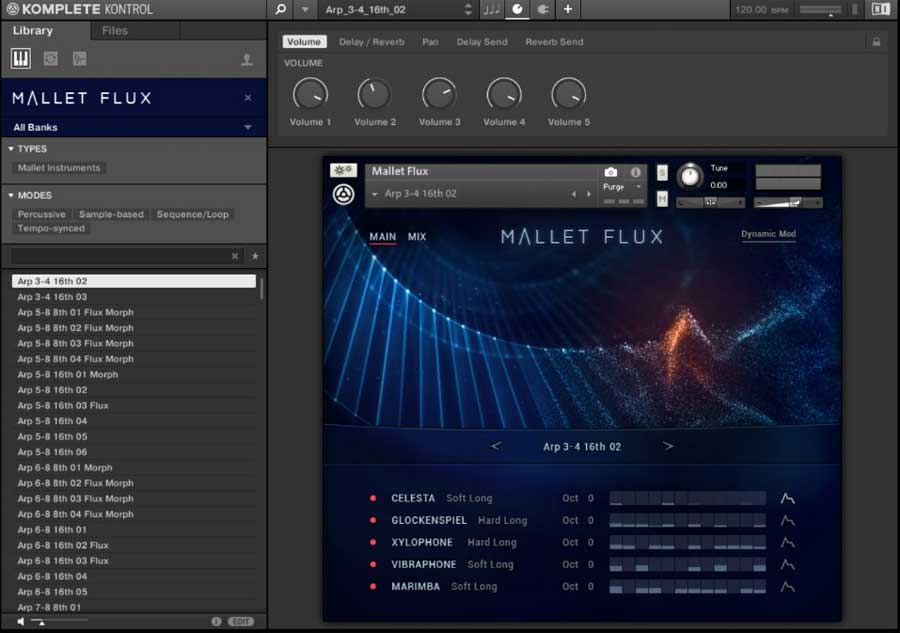Load next preset with the large right chevron
This screenshot has width=900, height=633.
point(668,446)
